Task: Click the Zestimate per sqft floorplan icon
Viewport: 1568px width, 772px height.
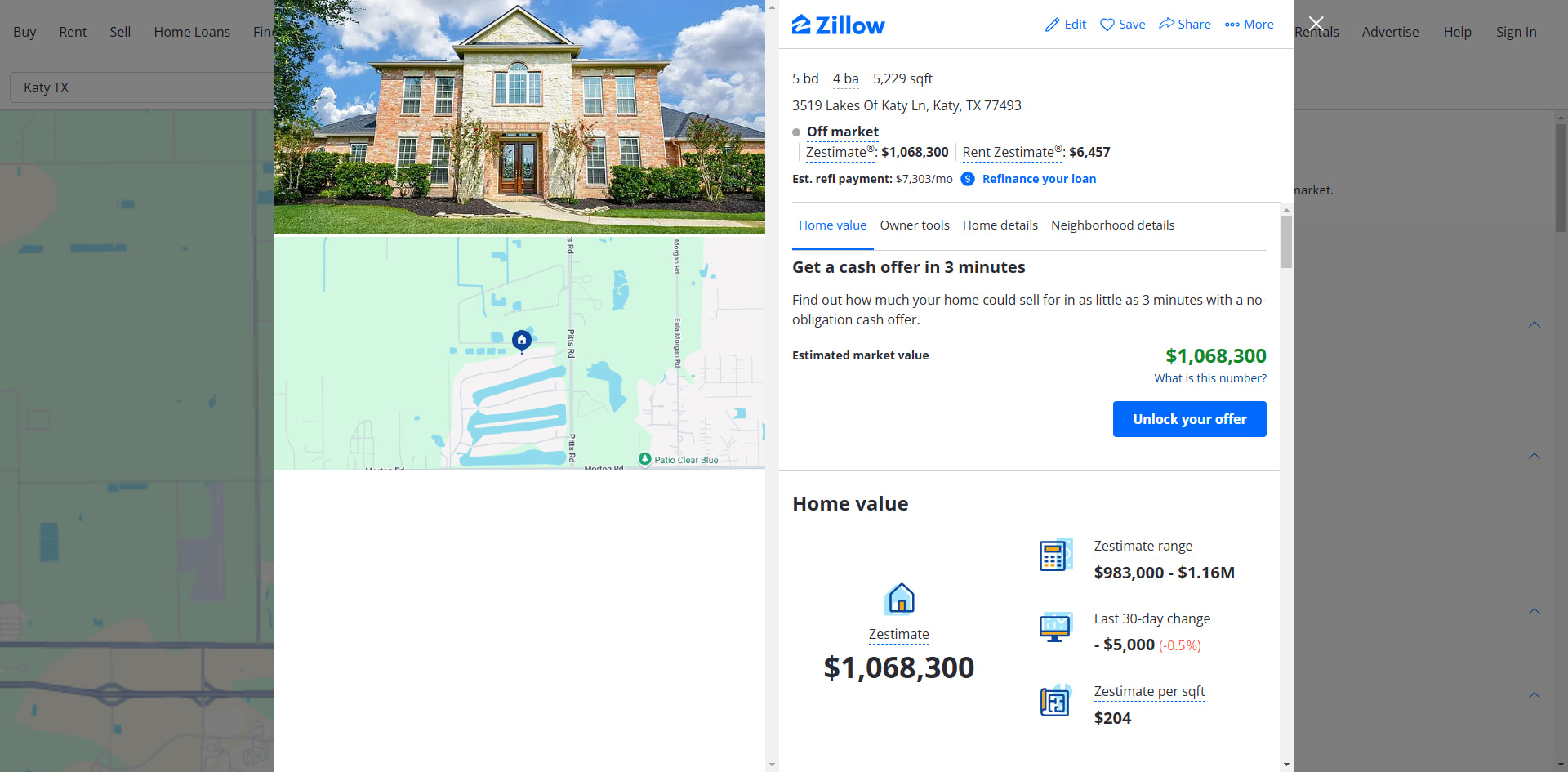Action: pyautogui.click(x=1055, y=701)
